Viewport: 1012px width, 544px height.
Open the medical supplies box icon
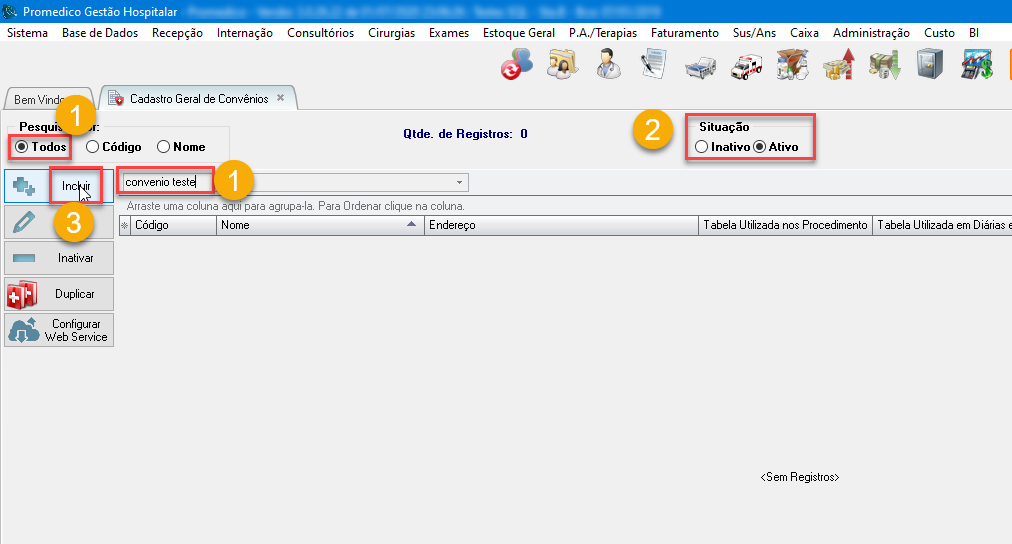click(791, 66)
